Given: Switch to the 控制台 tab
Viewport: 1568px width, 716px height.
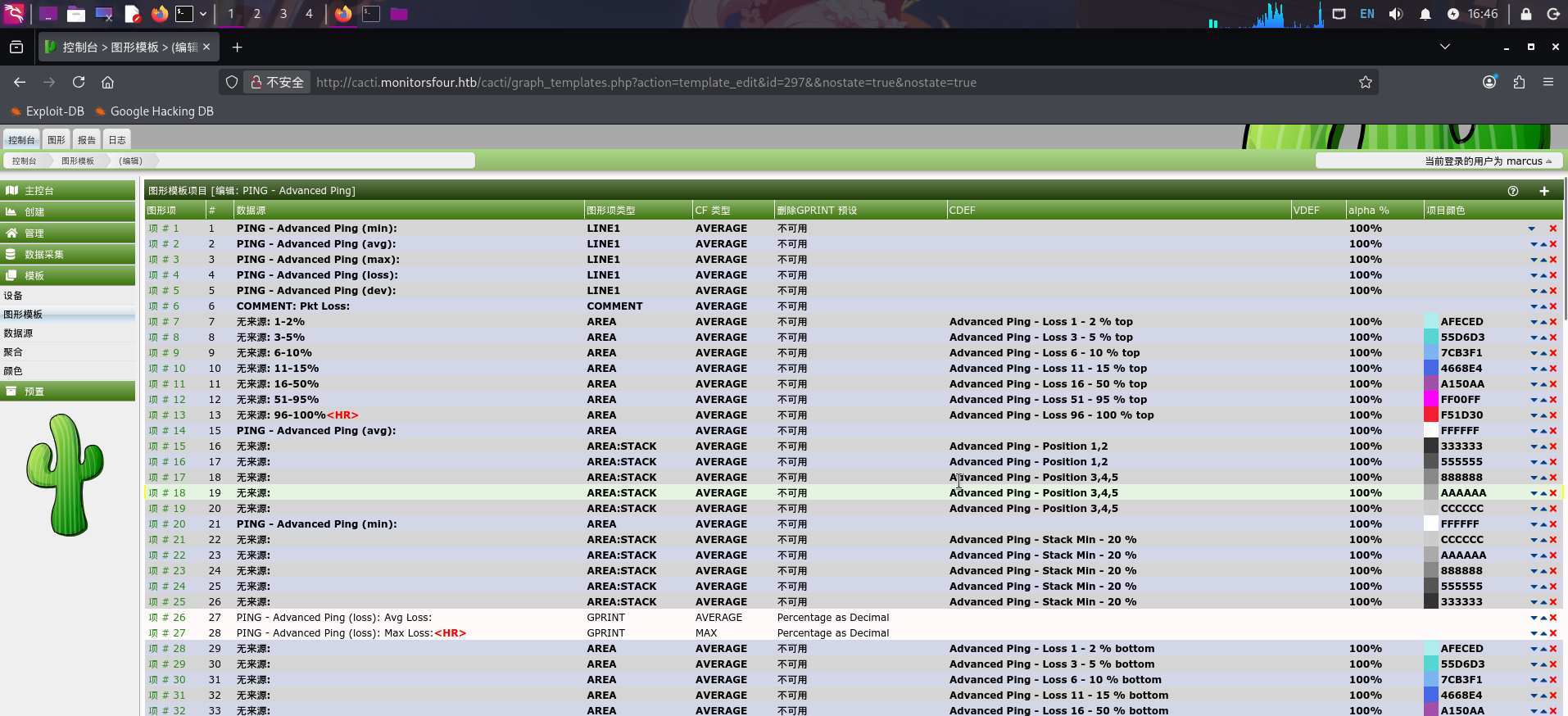Looking at the screenshot, I should click(x=21, y=140).
